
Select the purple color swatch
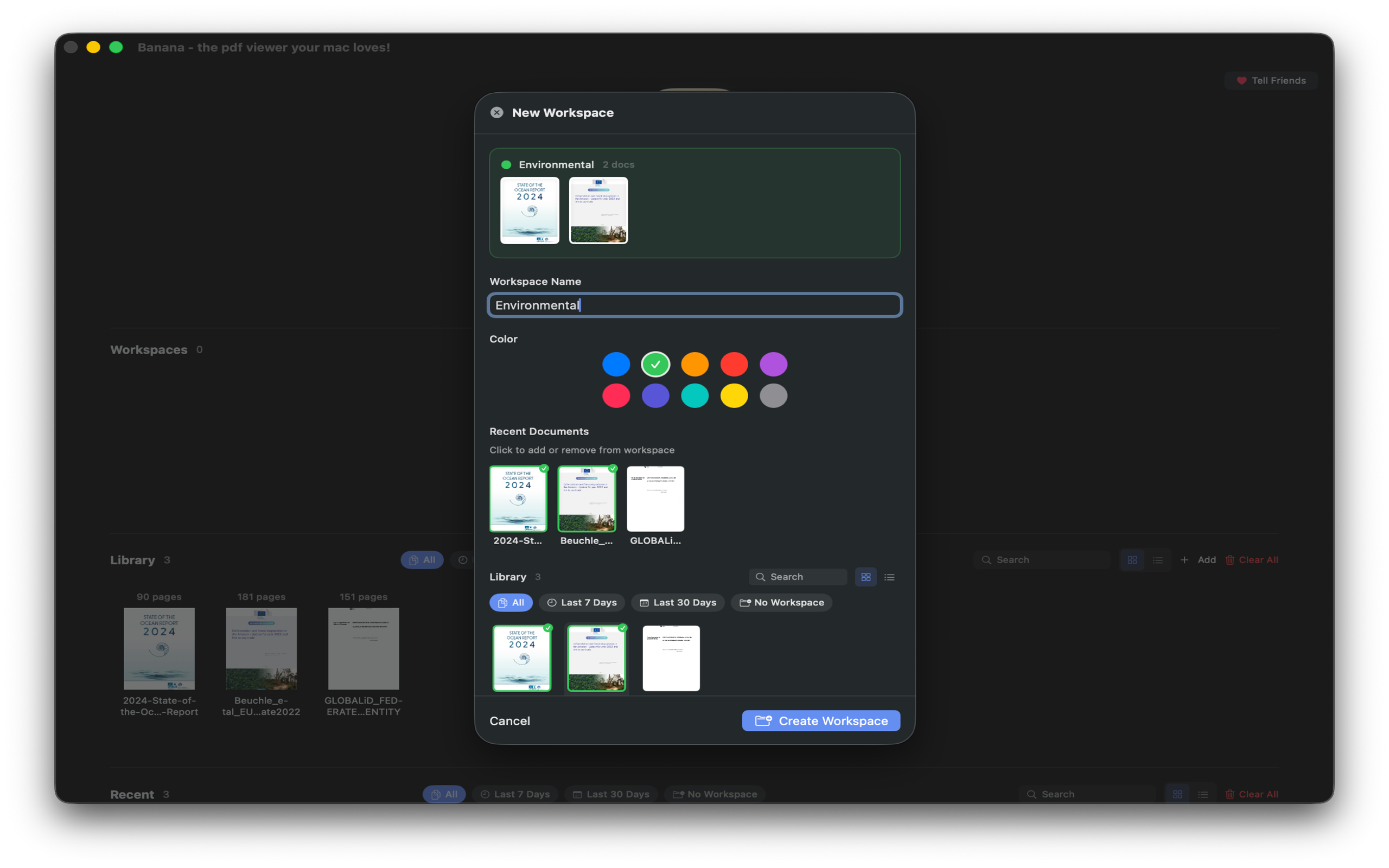pyautogui.click(x=773, y=364)
